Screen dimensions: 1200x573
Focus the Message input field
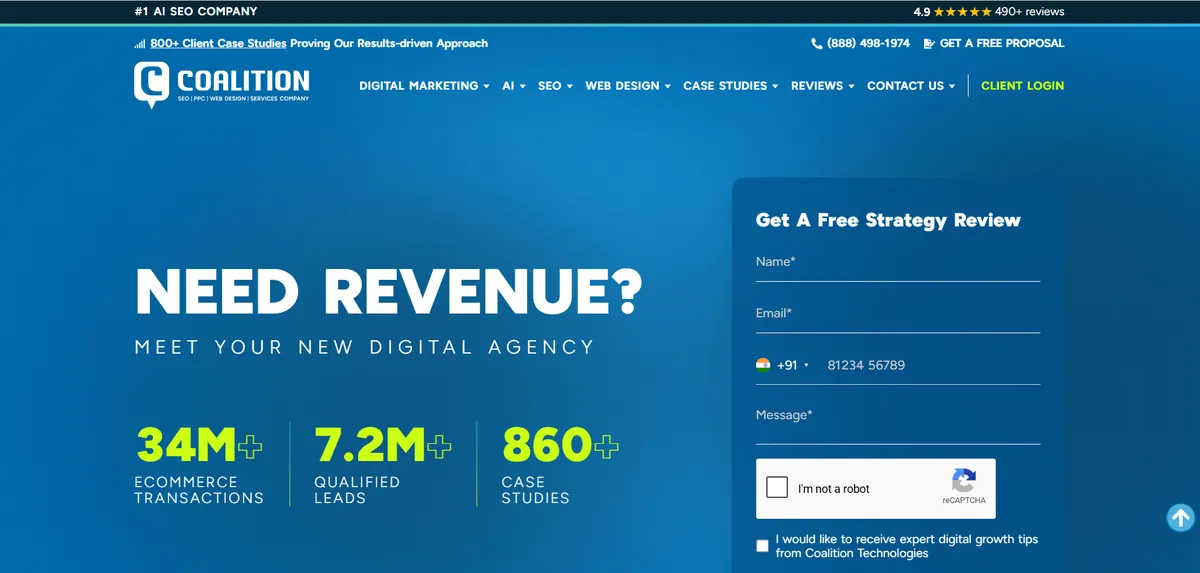898,420
